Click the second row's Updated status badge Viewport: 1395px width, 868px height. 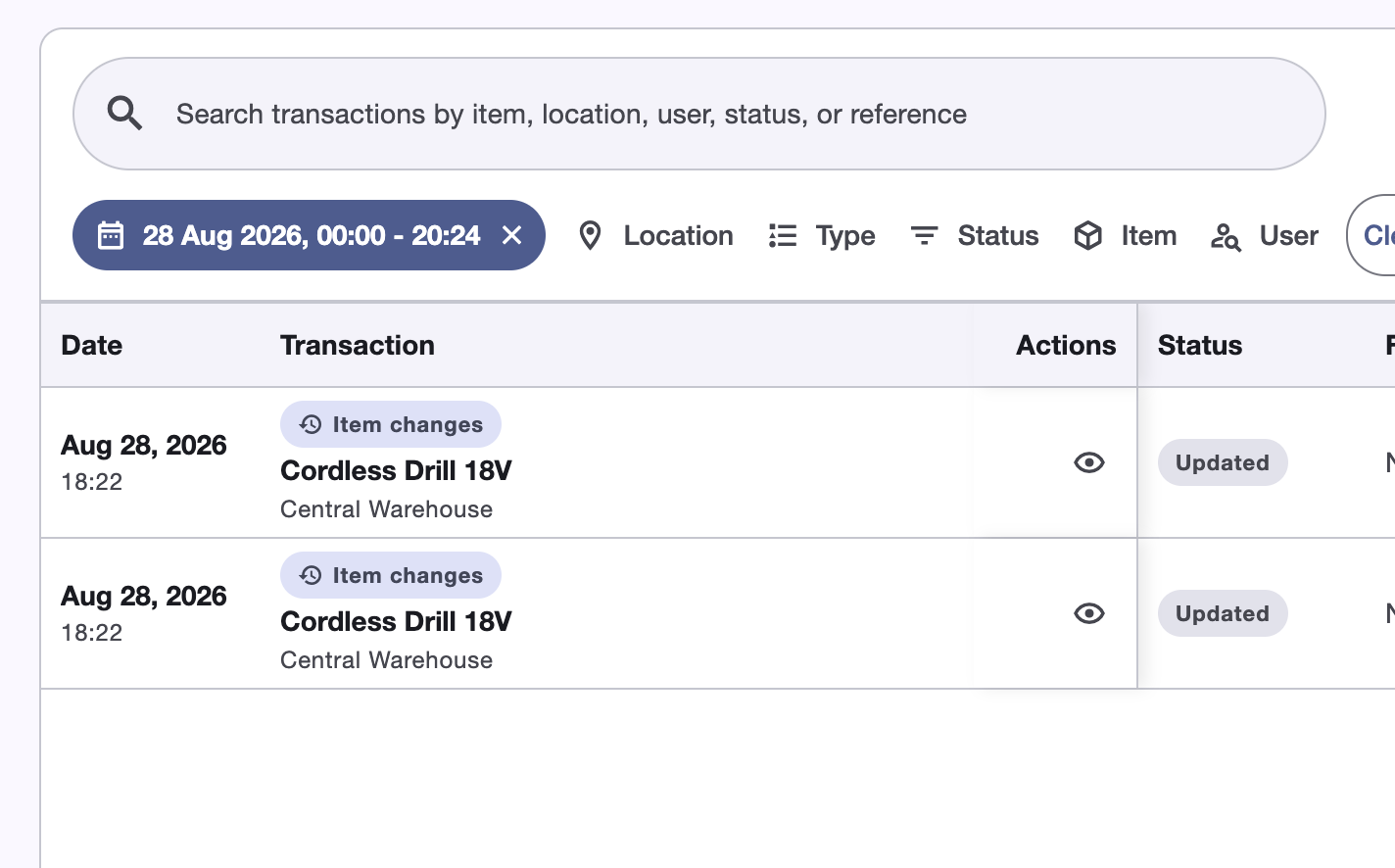pos(1223,613)
